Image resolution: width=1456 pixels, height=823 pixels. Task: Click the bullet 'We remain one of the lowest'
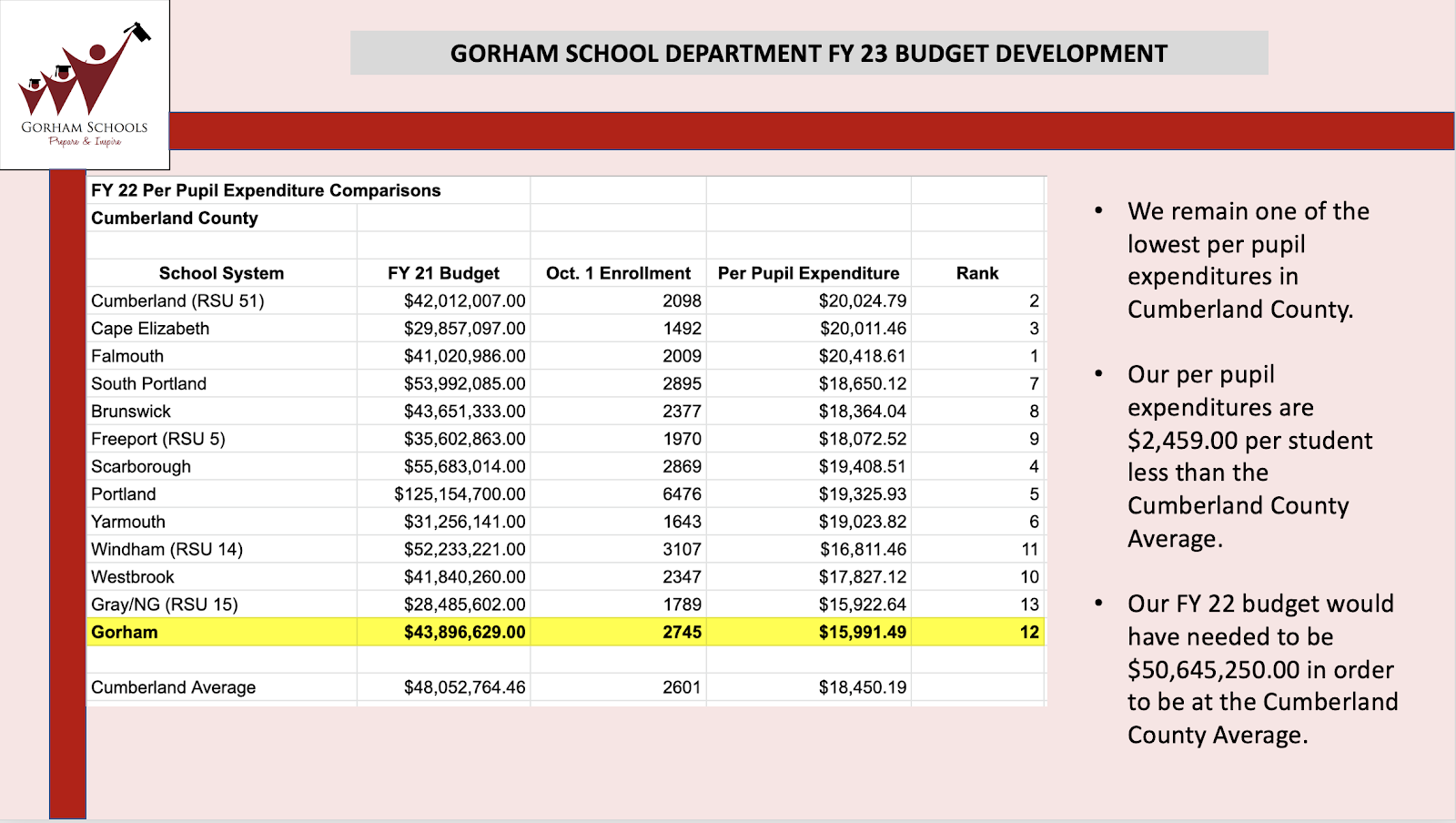(1248, 260)
